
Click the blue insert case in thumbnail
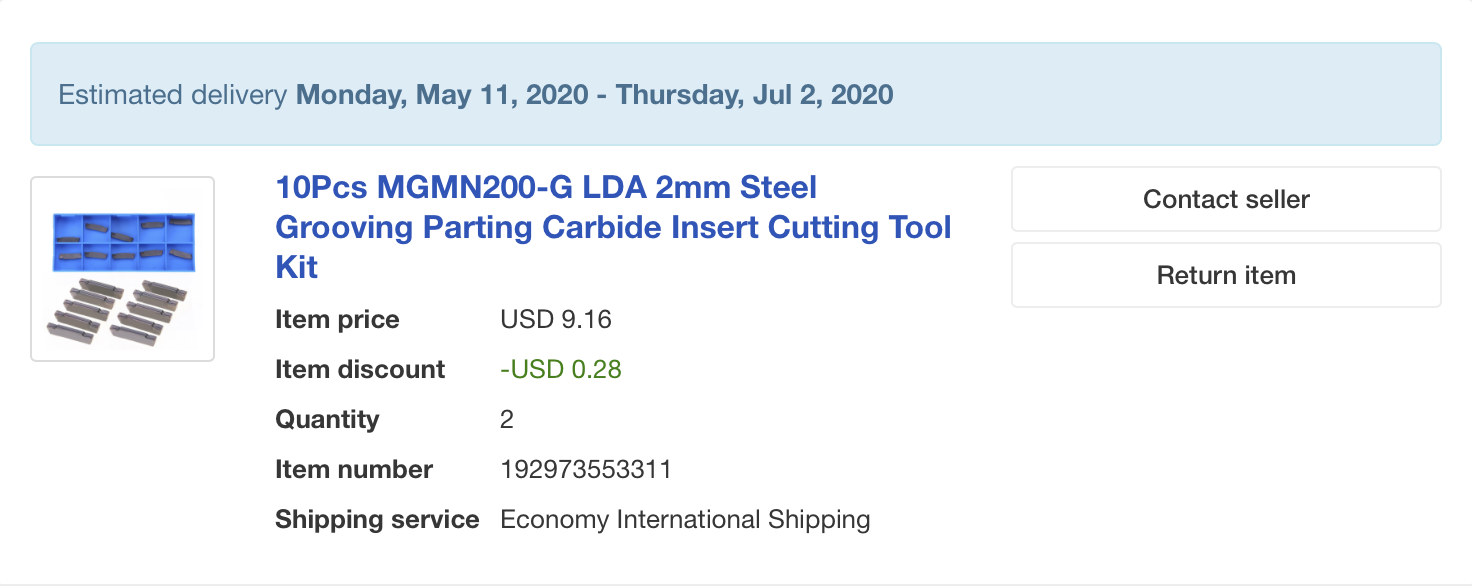coord(123,242)
